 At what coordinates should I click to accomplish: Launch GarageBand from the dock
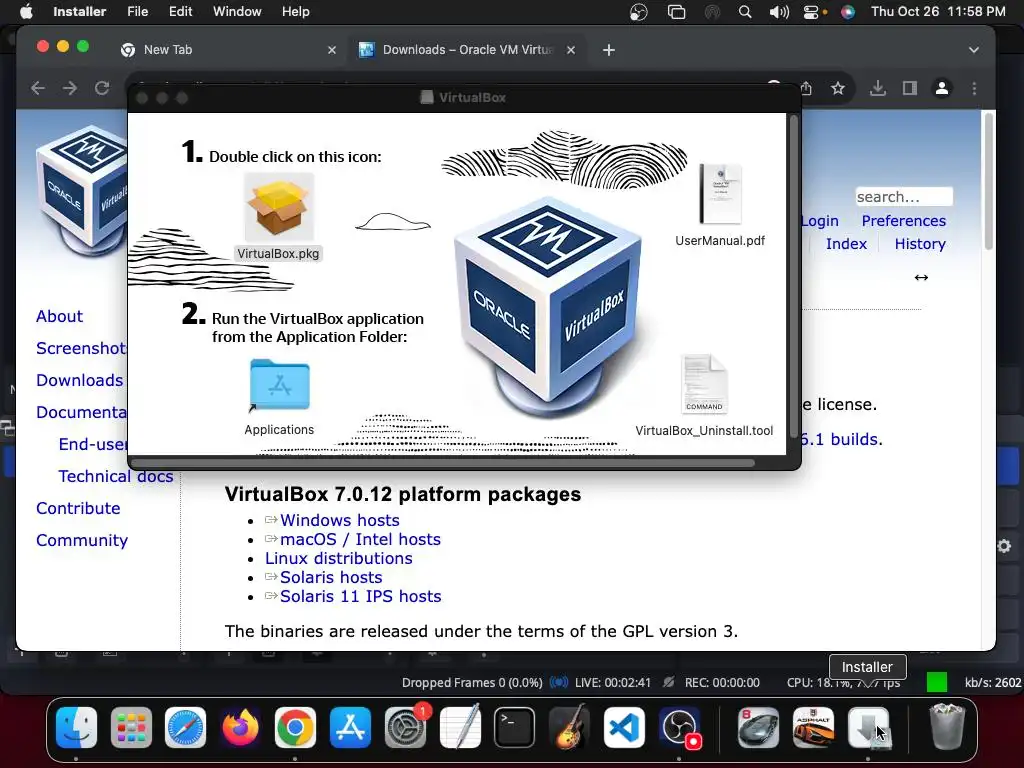tap(569, 728)
